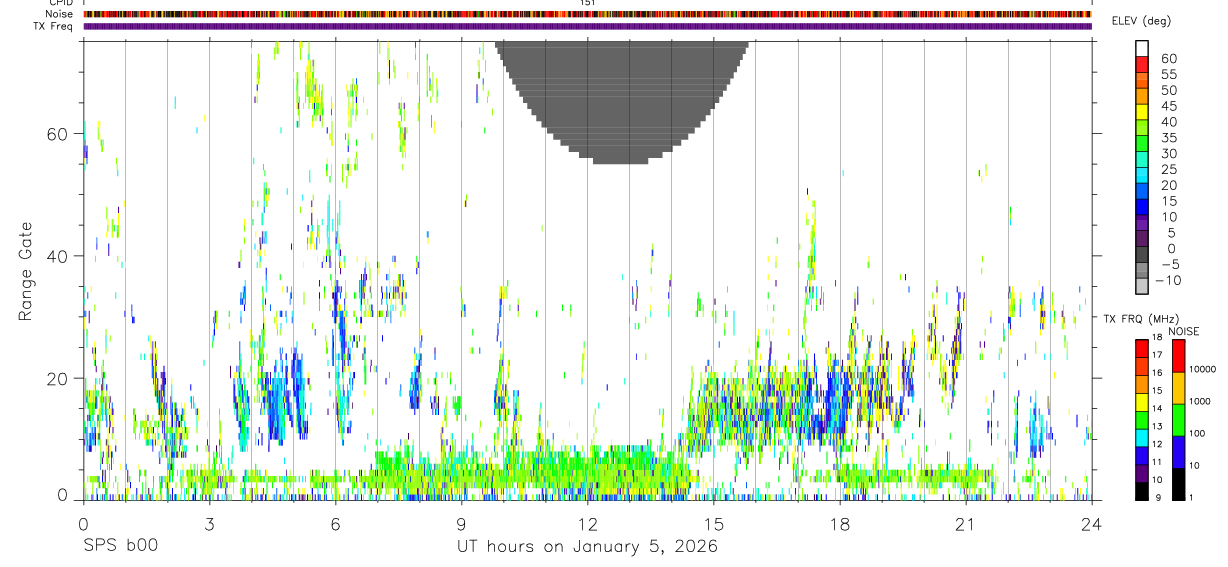
Task: Click the Range Gate axis label '60'
Action: coord(58,134)
